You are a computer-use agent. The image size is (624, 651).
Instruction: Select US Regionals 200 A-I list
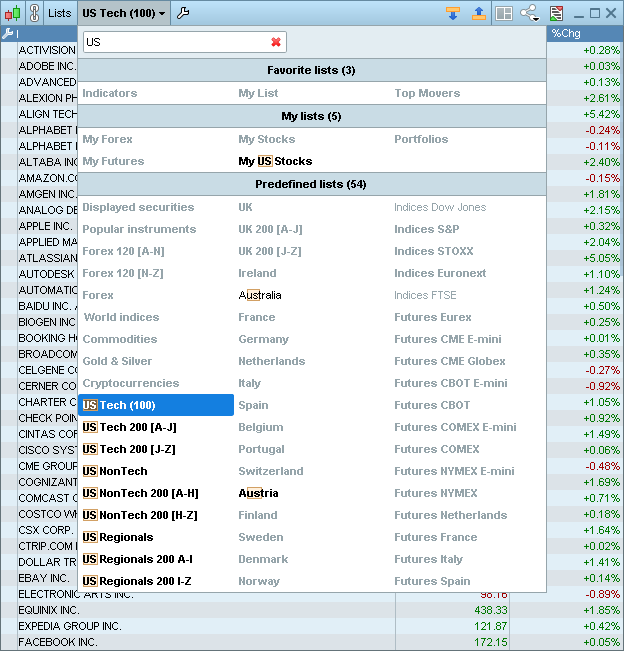coord(138,559)
